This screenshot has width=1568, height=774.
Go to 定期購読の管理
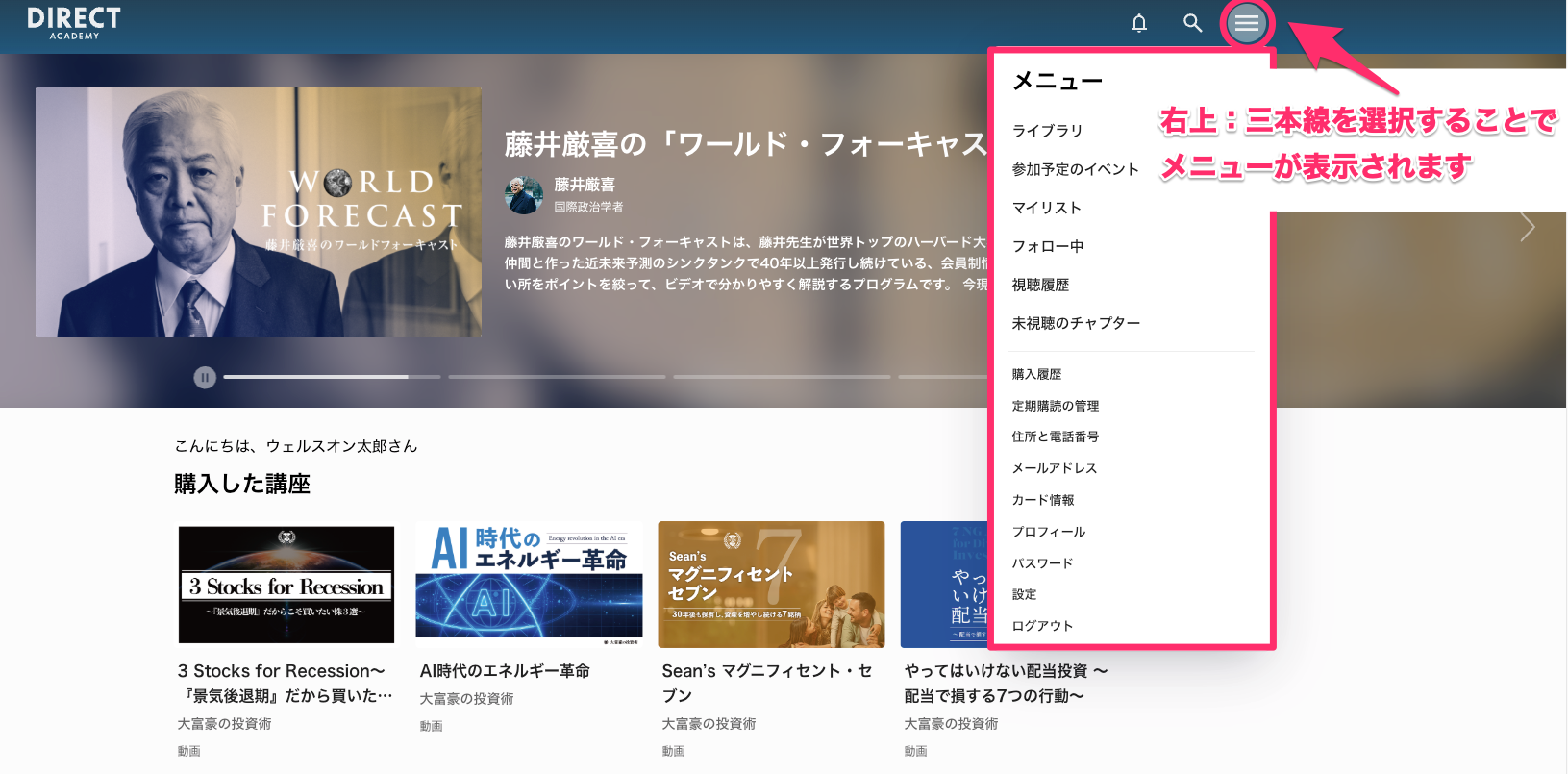pos(1055,406)
